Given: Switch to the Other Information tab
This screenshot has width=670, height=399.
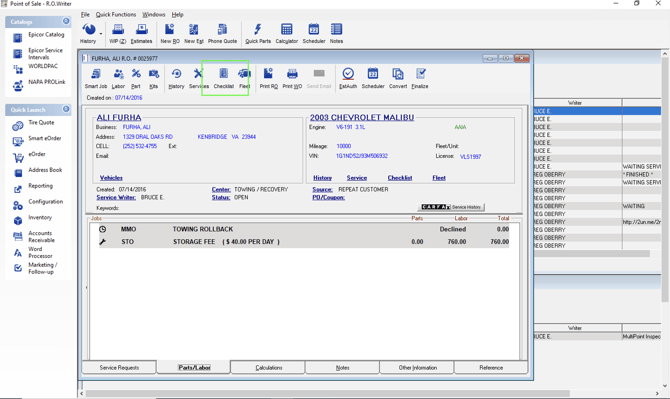Looking at the screenshot, I should pyautogui.click(x=417, y=367).
